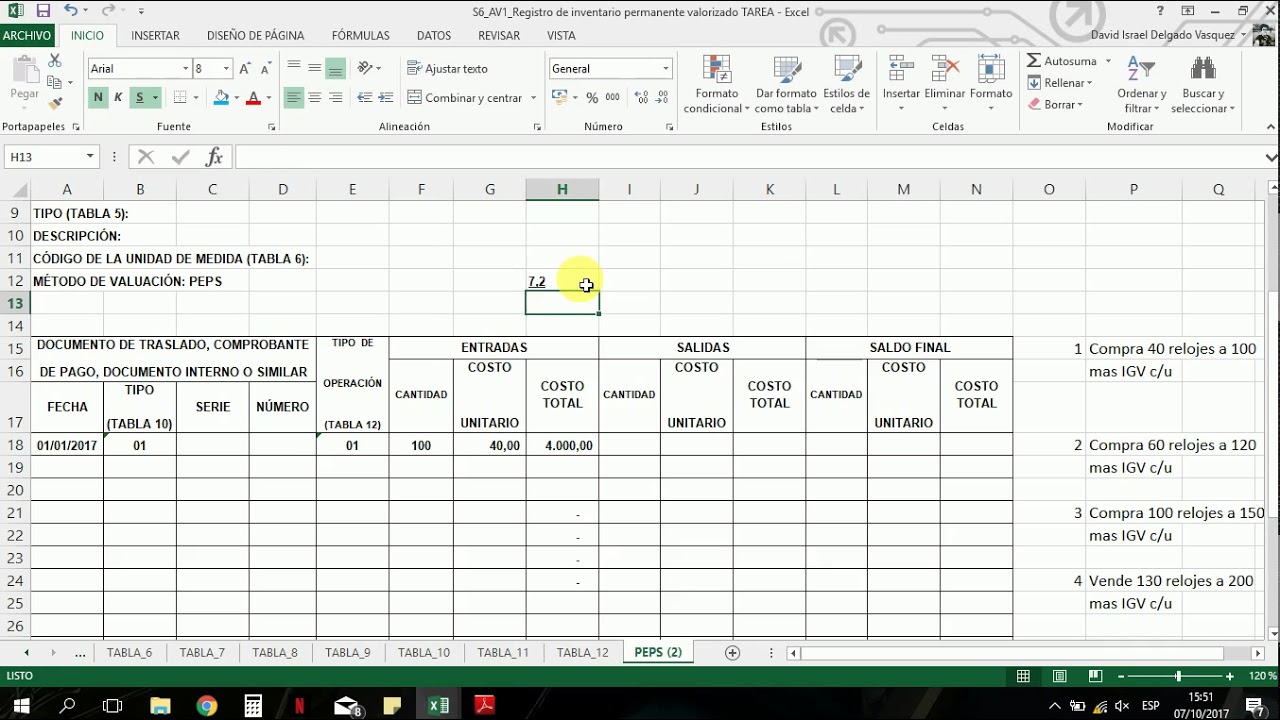This screenshot has height=720, width=1280.
Task: Save the workbook using the floppy icon
Action: (x=43, y=11)
